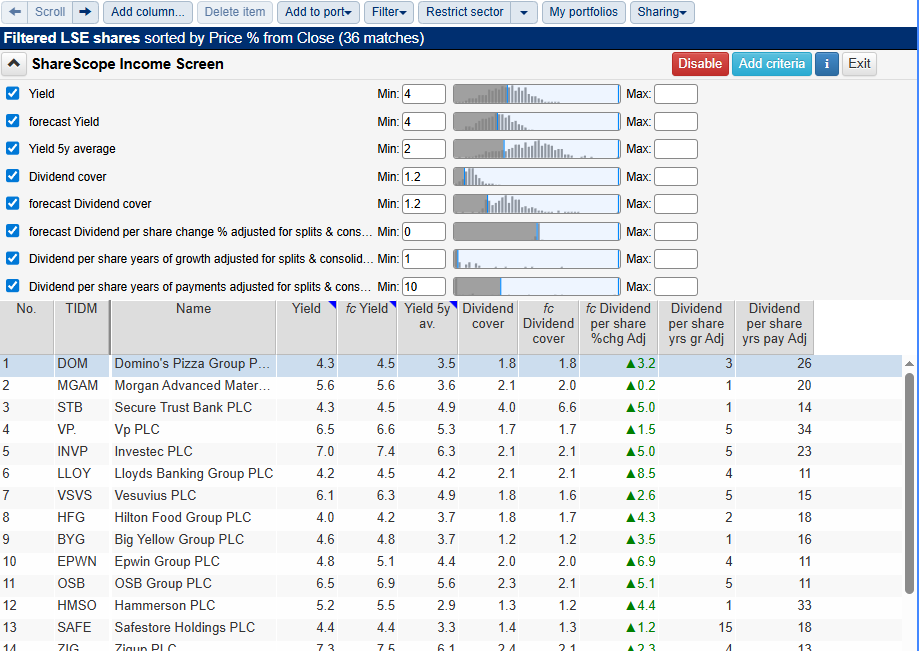
Task: Open the screen info button
Action: (x=826, y=64)
